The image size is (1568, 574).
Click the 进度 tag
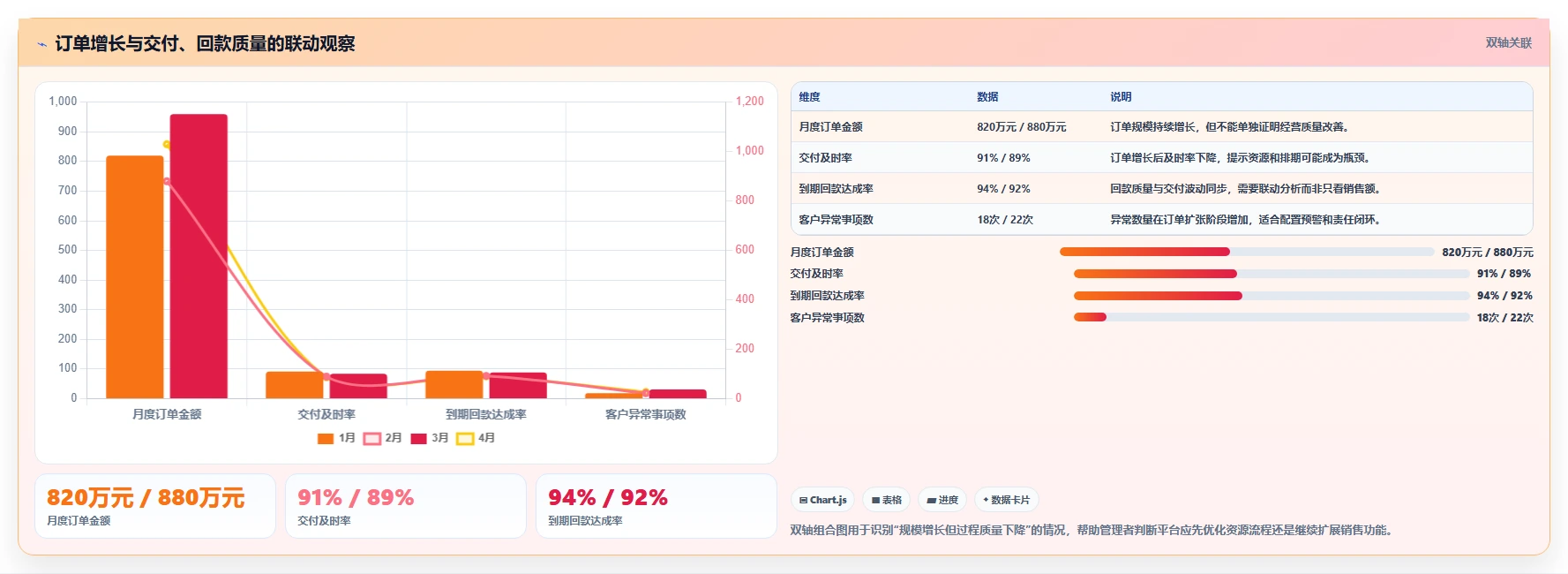coord(942,500)
